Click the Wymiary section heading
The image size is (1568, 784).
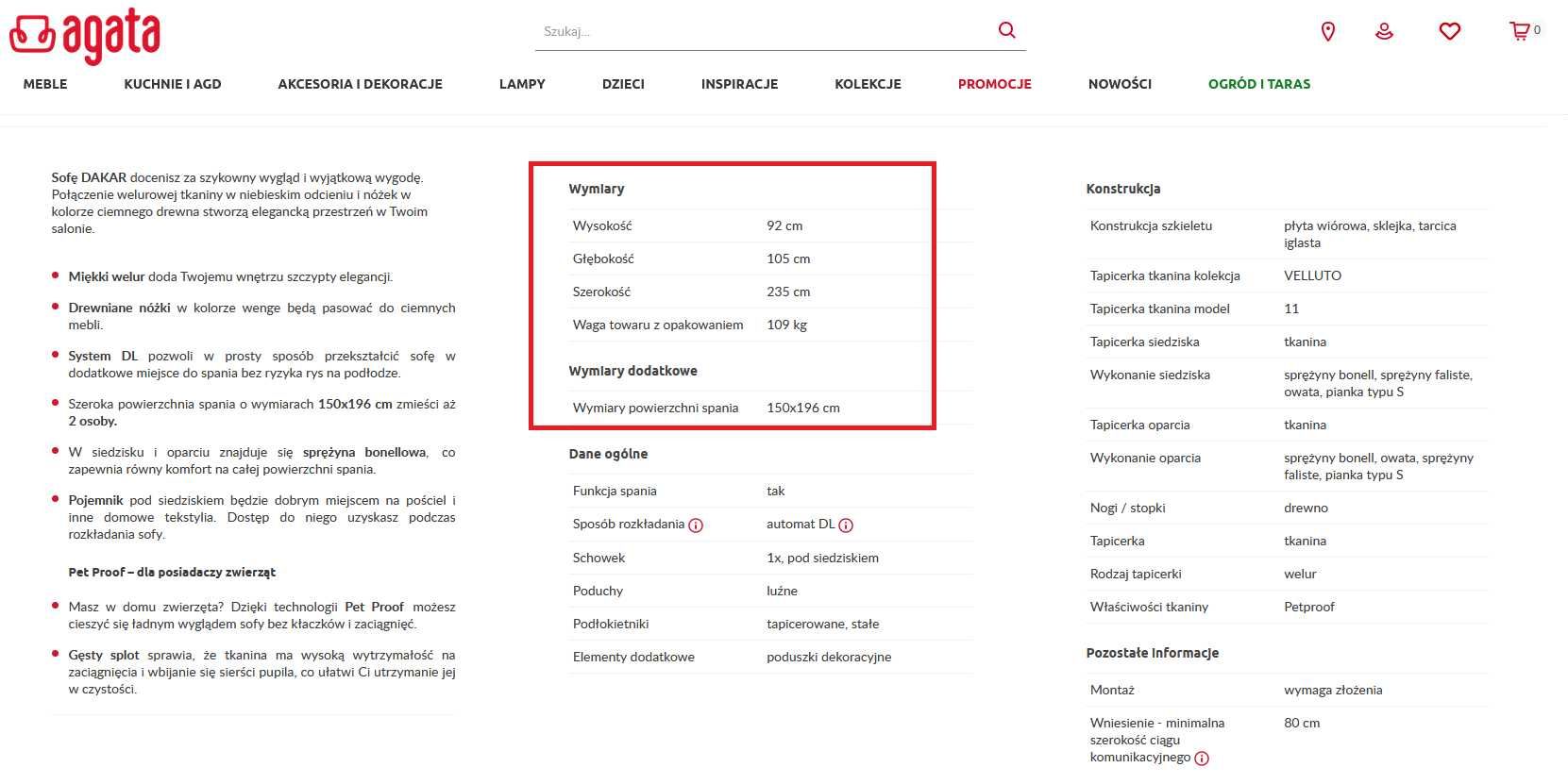tap(597, 189)
